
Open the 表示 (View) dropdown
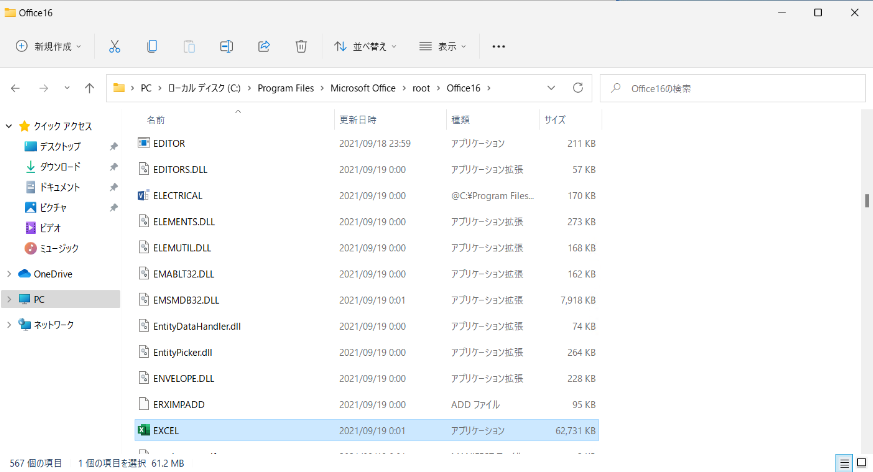point(443,46)
